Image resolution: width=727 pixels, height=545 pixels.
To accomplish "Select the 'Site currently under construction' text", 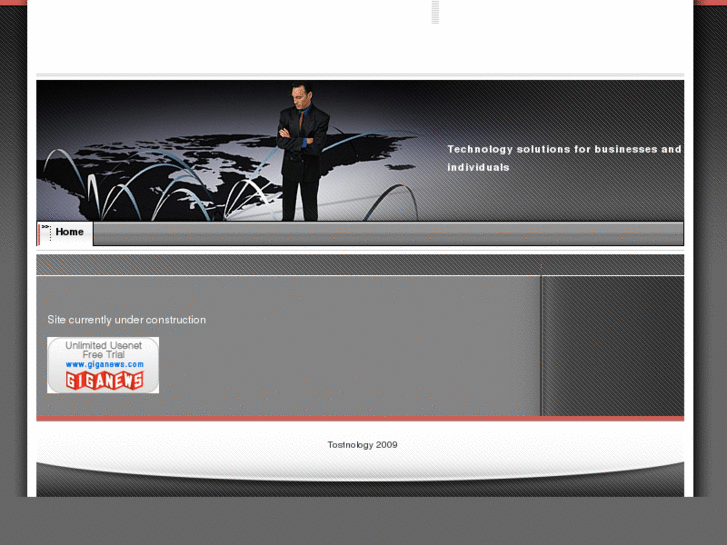I will 127,320.
